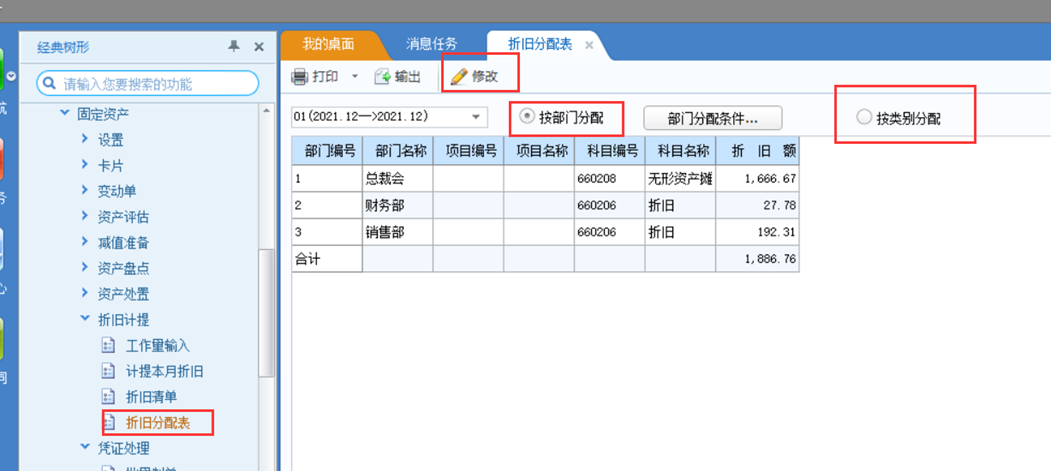1051x471 pixels.
Task: Switch to 我的桌面 tab
Action: click(328, 44)
